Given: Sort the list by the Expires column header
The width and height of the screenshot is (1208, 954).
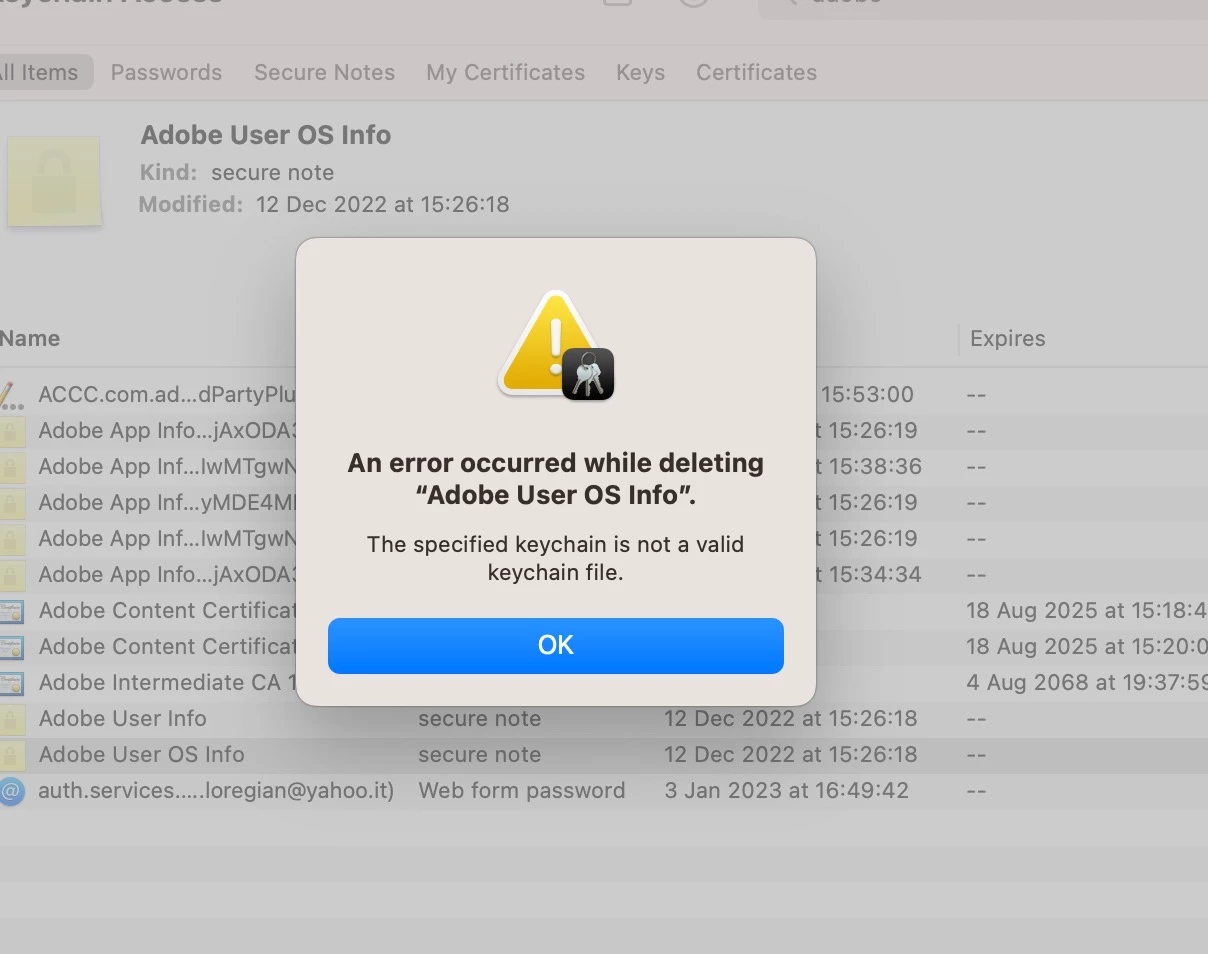Looking at the screenshot, I should 1007,338.
